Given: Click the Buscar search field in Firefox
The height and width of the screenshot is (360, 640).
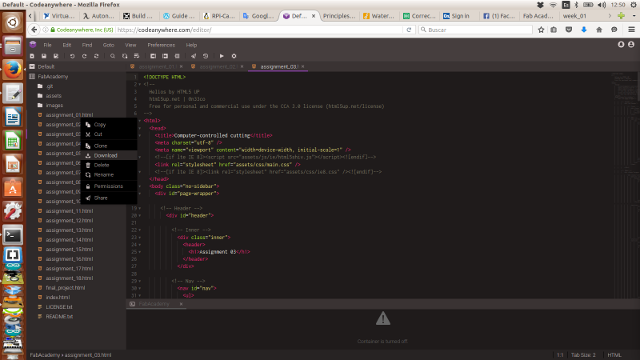Looking at the screenshot, I should click(x=476, y=30).
